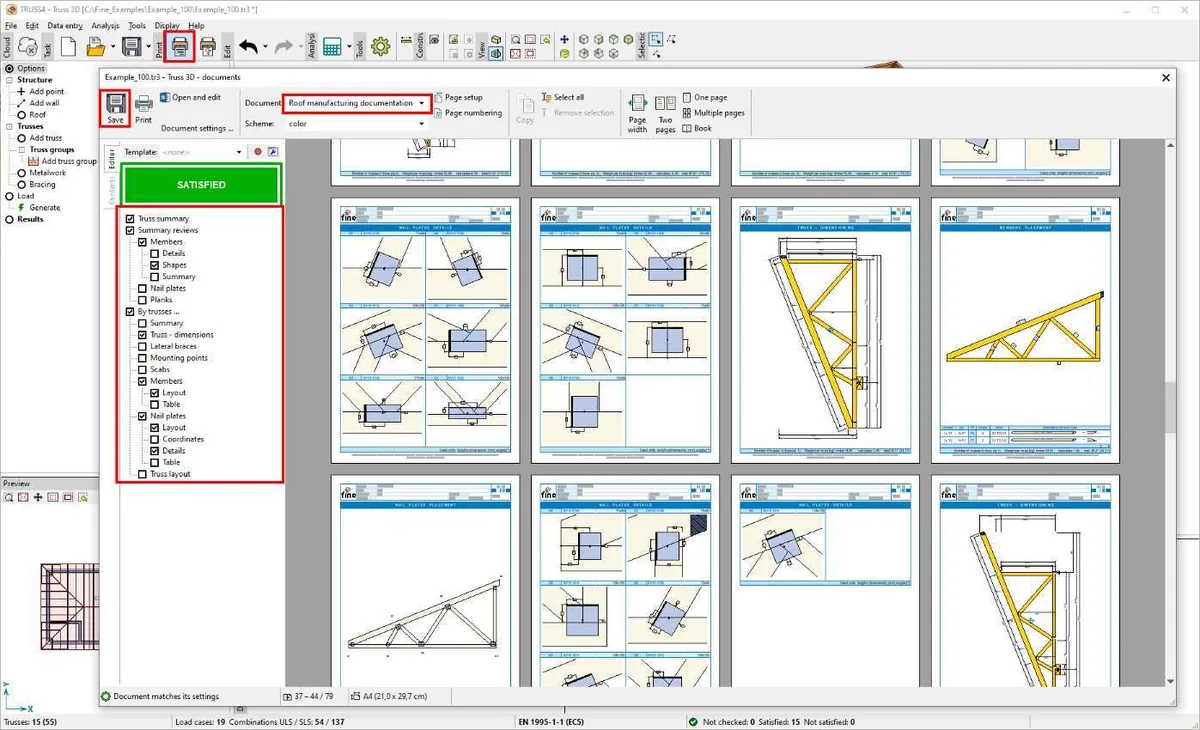This screenshot has width=1200, height=730.
Task: Enable the Lateral braces checkbox
Action: 142,346
